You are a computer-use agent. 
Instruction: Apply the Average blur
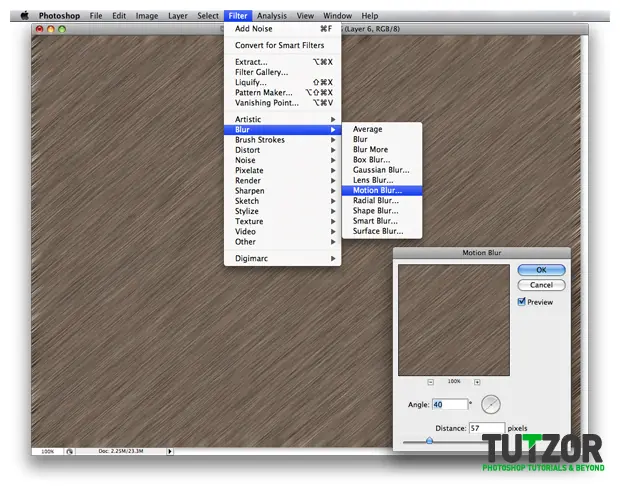tap(382, 129)
